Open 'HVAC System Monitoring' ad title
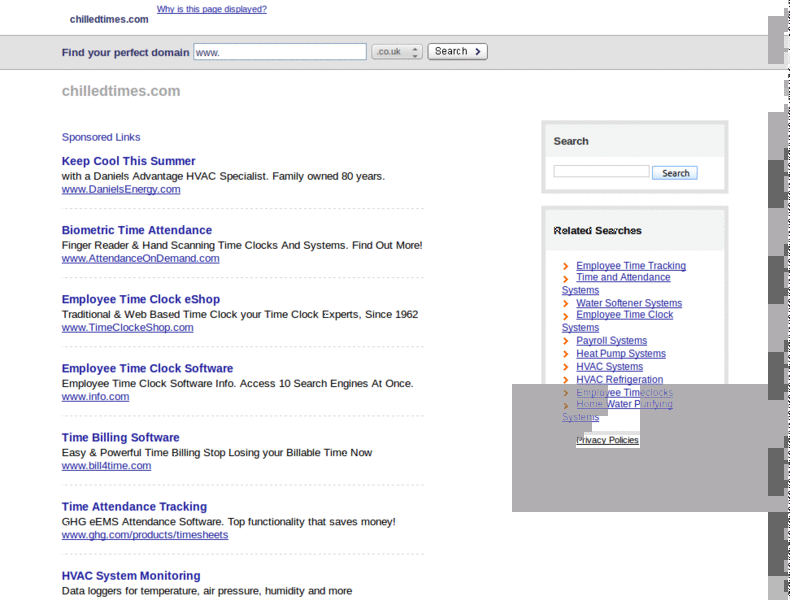Viewport: 800px width, 600px height. pyautogui.click(x=131, y=576)
